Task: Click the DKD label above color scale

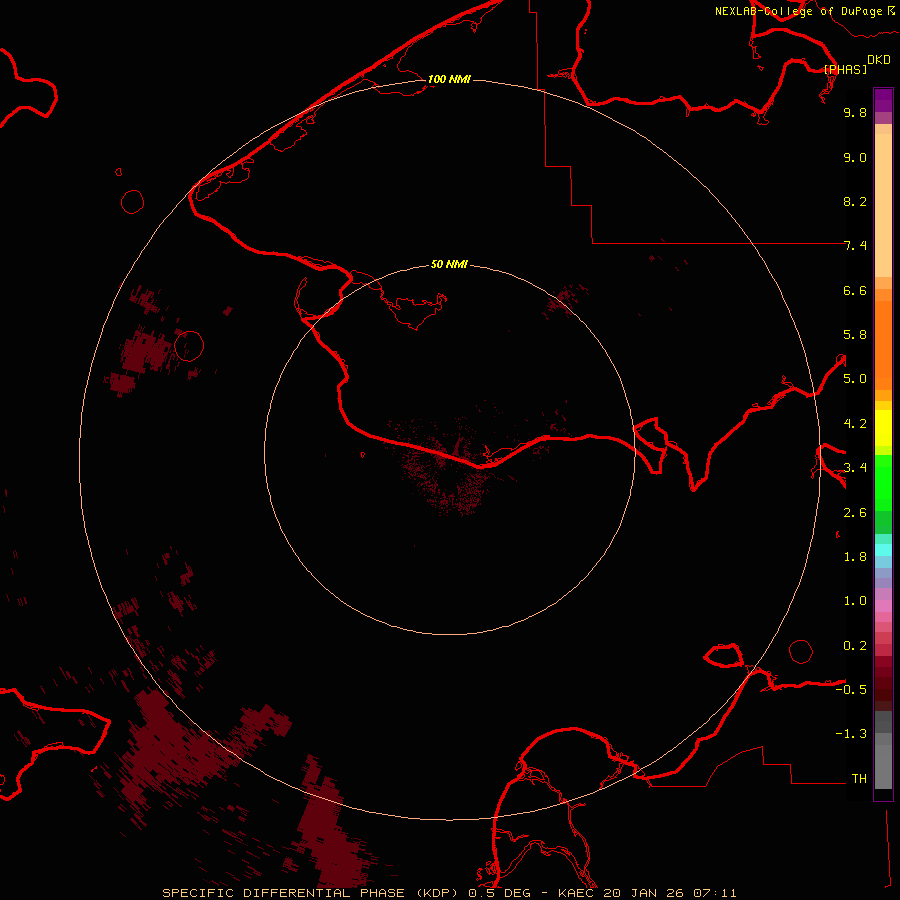Action: point(878,59)
